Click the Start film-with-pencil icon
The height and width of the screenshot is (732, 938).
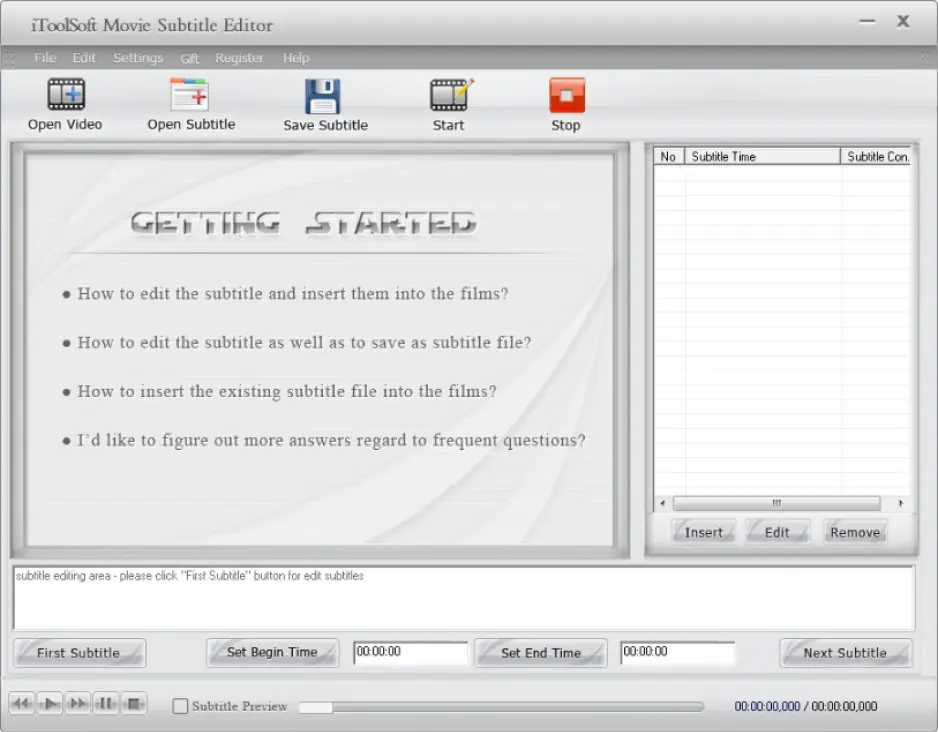[452, 94]
